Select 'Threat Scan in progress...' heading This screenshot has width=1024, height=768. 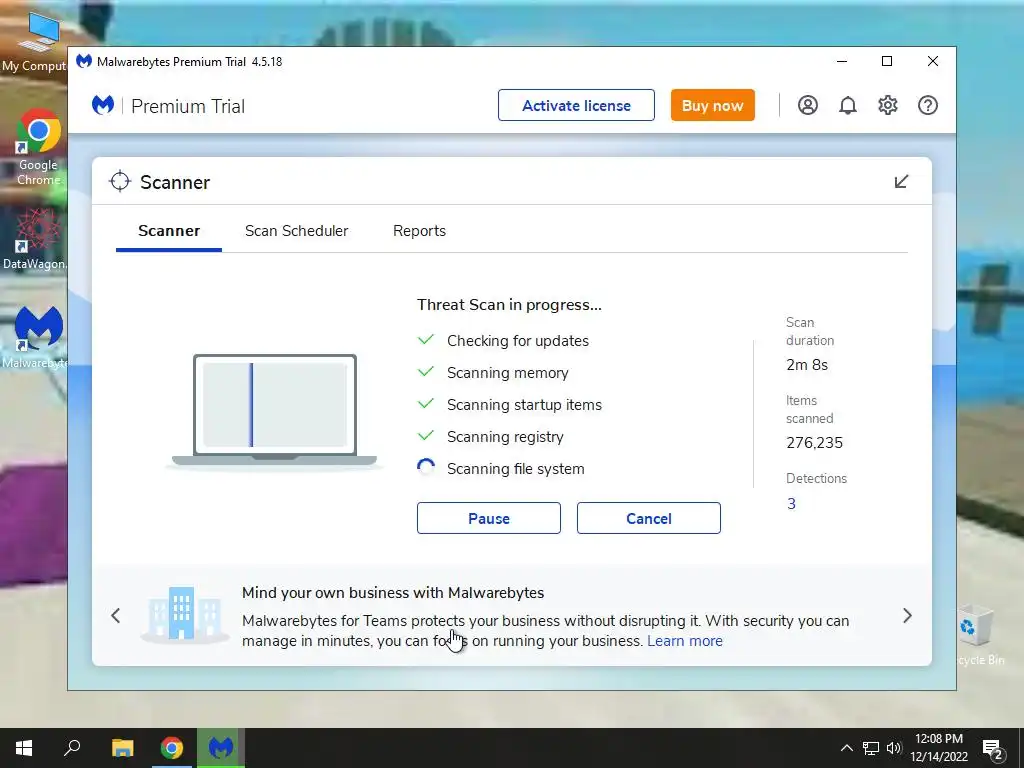click(509, 304)
